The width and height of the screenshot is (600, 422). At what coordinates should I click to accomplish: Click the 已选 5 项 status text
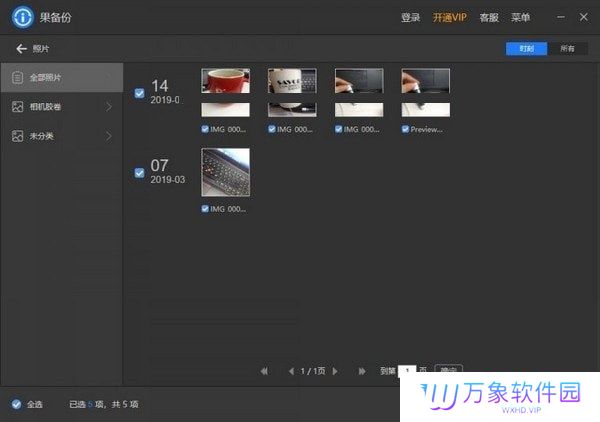coord(86,404)
